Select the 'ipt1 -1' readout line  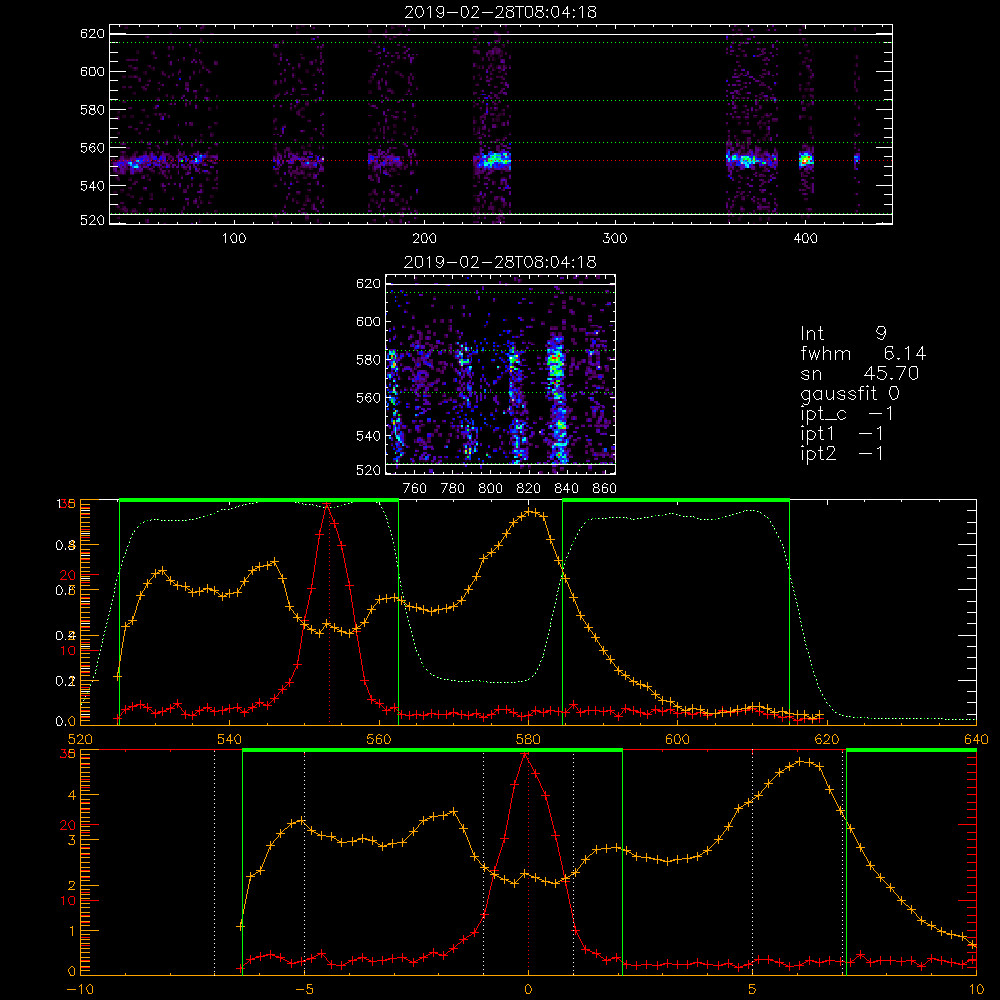click(842, 434)
